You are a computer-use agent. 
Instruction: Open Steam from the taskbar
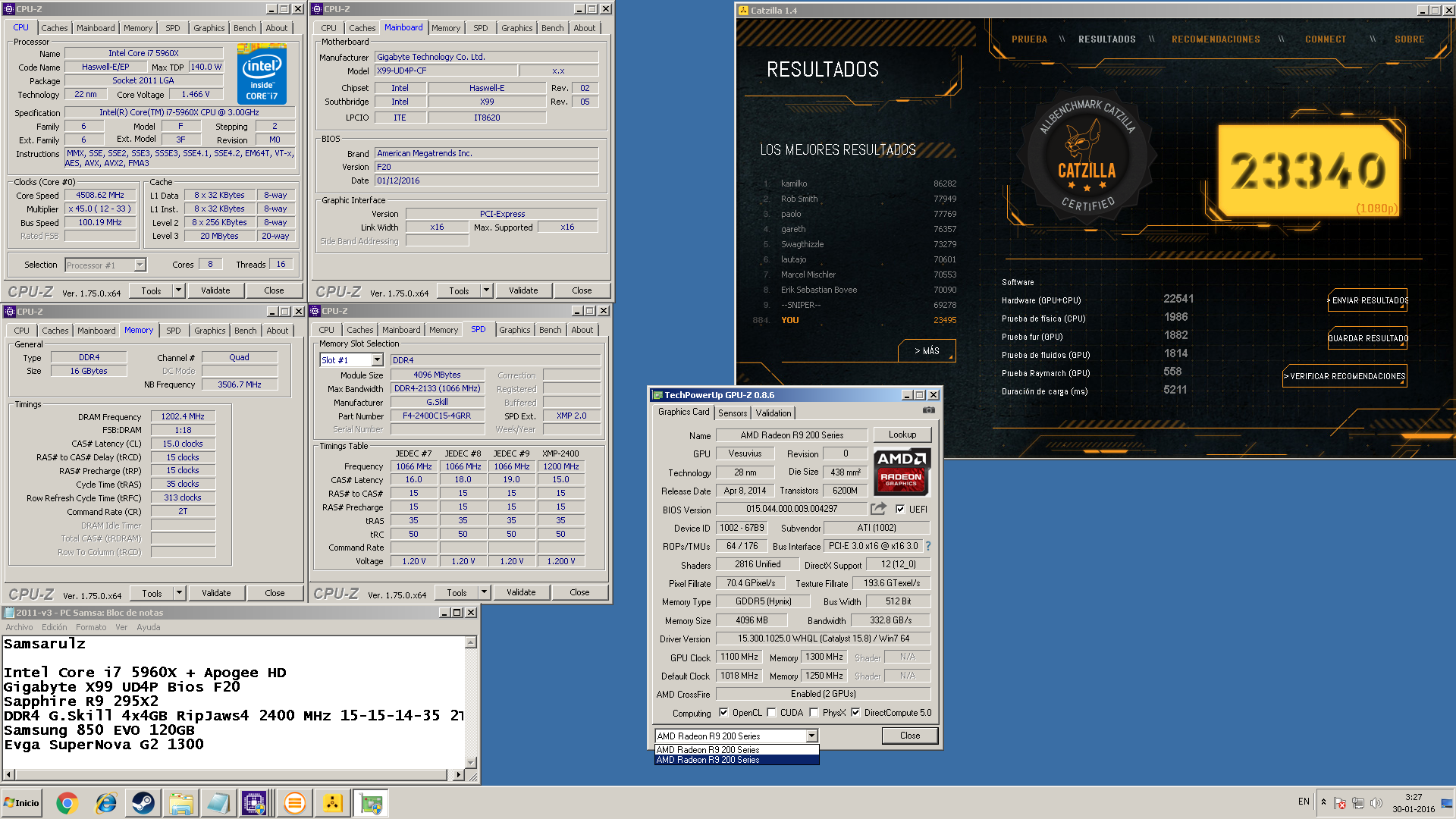(x=143, y=803)
